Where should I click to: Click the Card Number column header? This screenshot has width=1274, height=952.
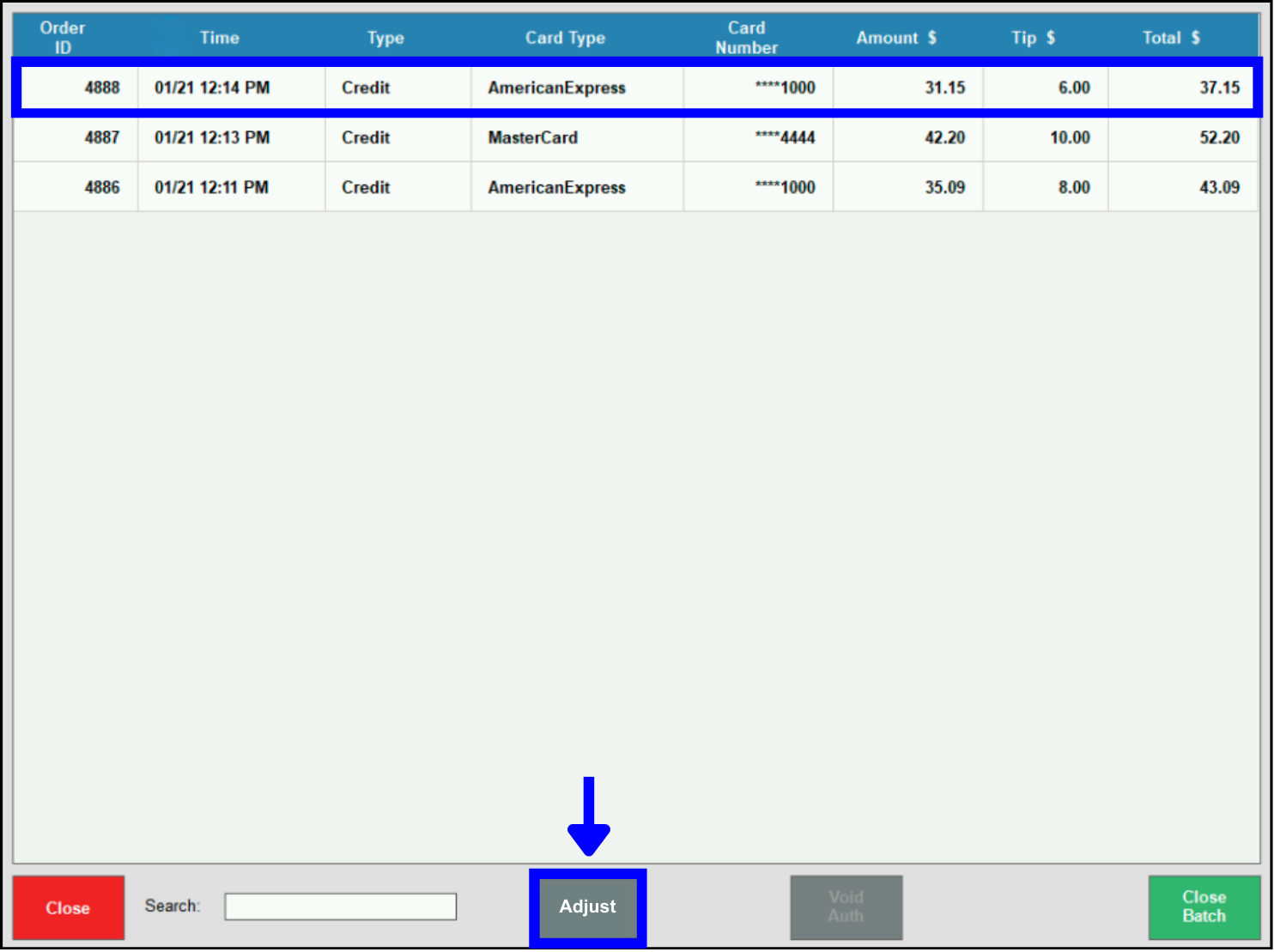pyautogui.click(x=745, y=37)
